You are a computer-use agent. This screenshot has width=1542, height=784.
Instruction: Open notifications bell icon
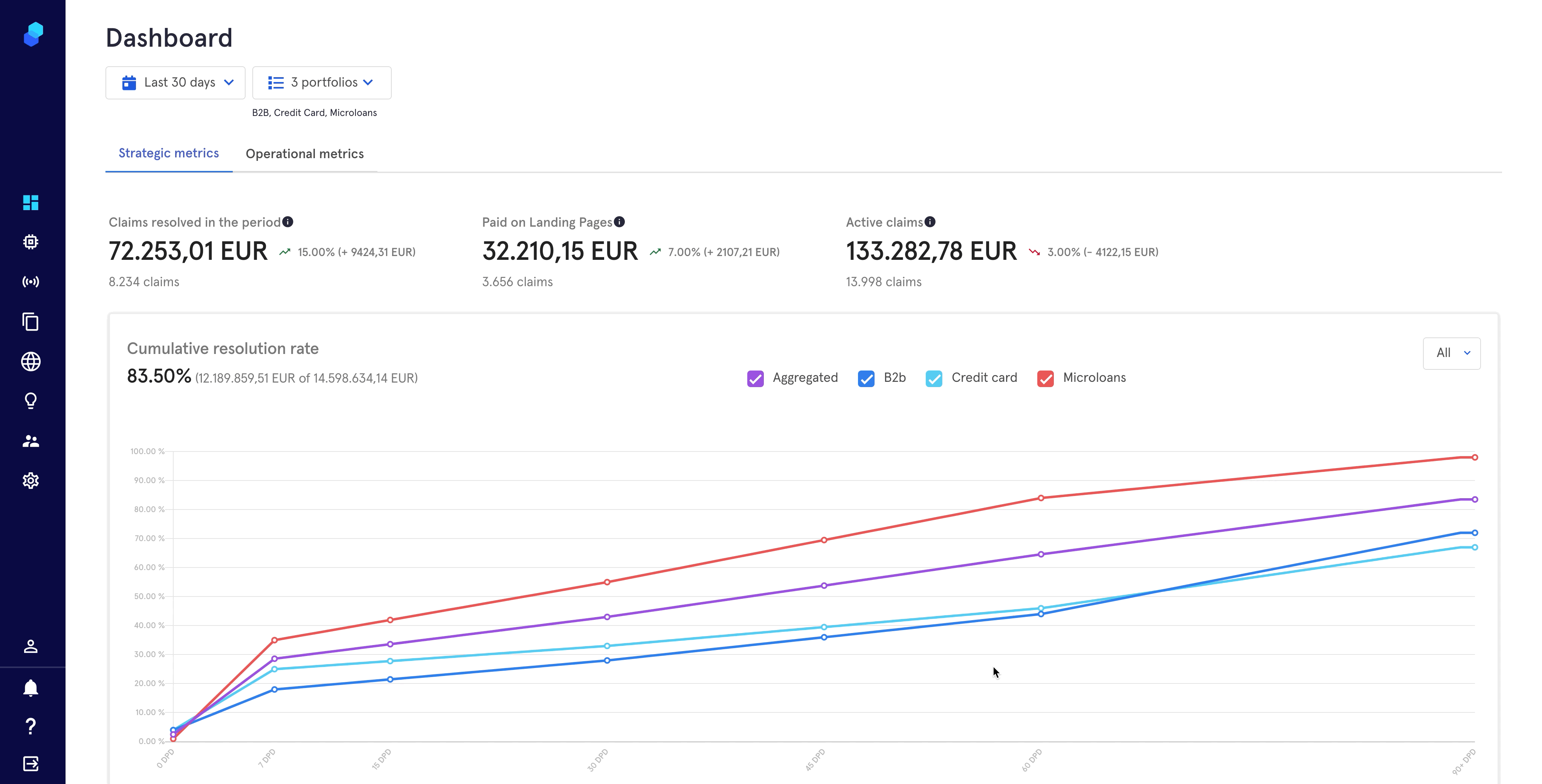31,688
